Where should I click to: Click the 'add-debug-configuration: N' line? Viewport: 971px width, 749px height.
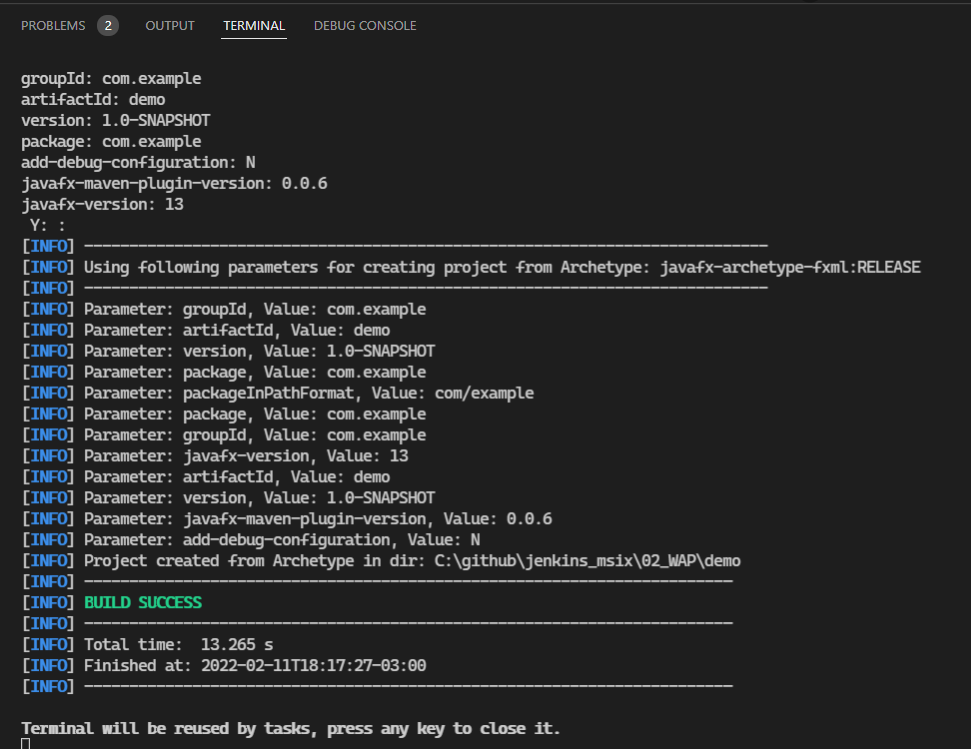click(138, 163)
